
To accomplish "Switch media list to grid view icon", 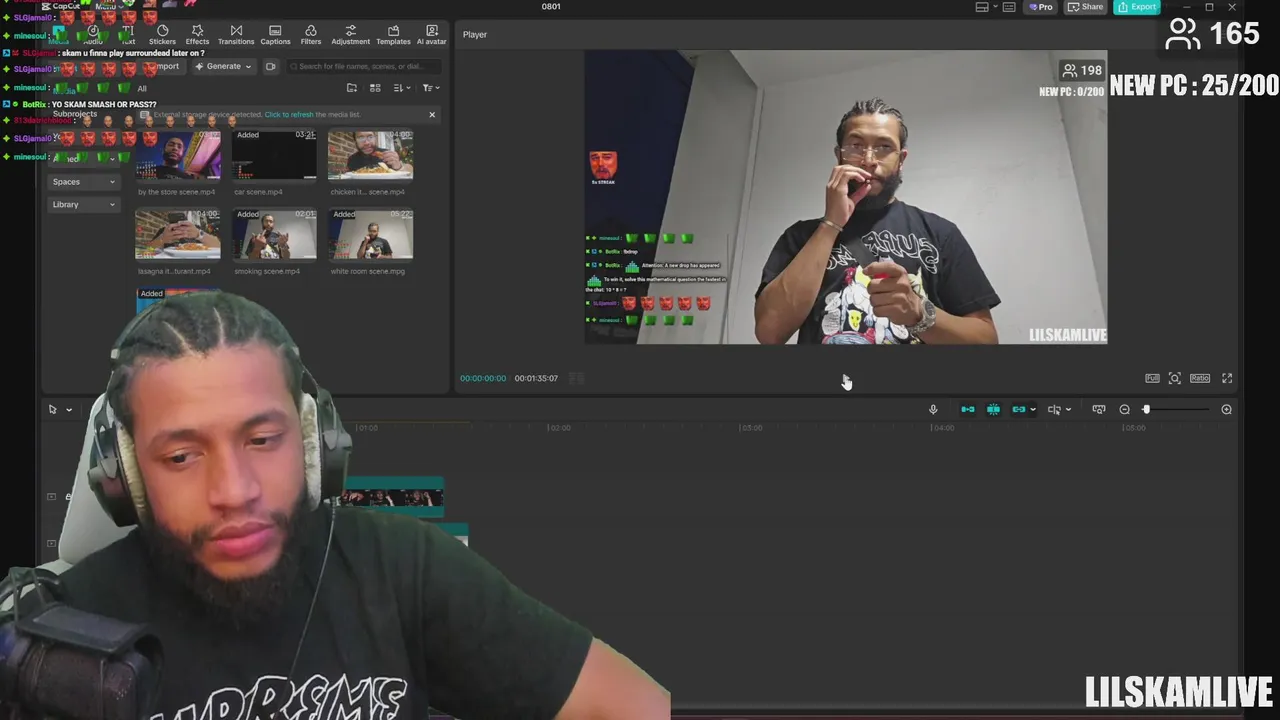I will (375, 88).
